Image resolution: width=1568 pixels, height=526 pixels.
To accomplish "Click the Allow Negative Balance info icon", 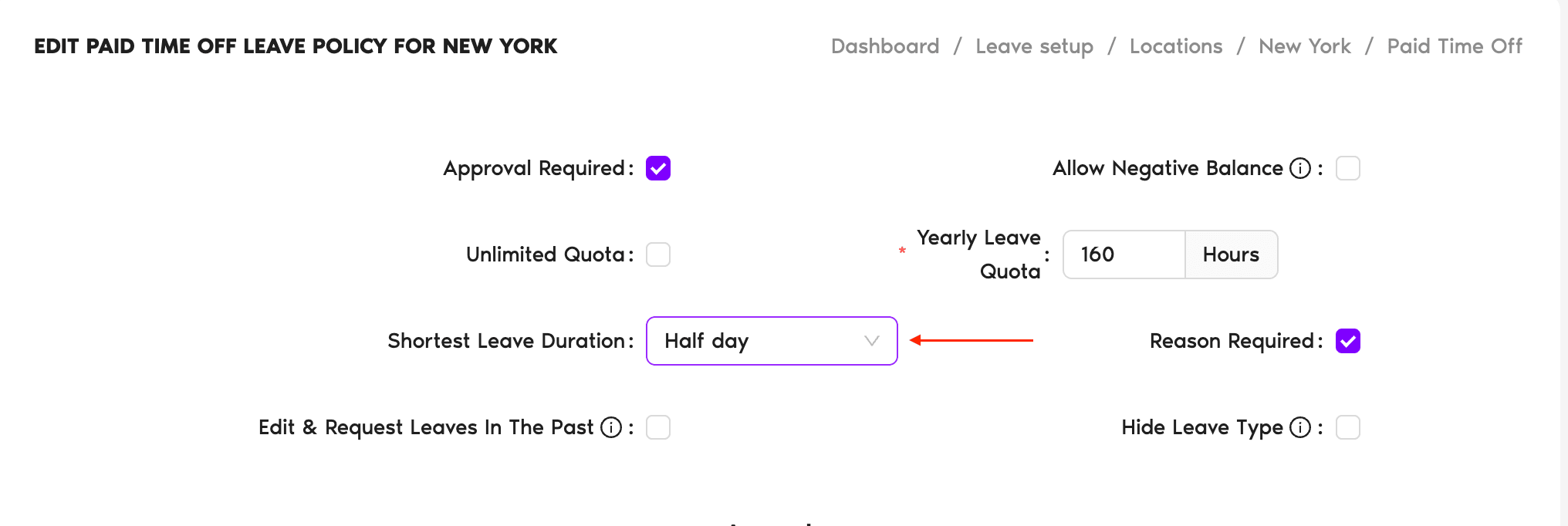I will pyautogui.click(x=1300, y=168).
